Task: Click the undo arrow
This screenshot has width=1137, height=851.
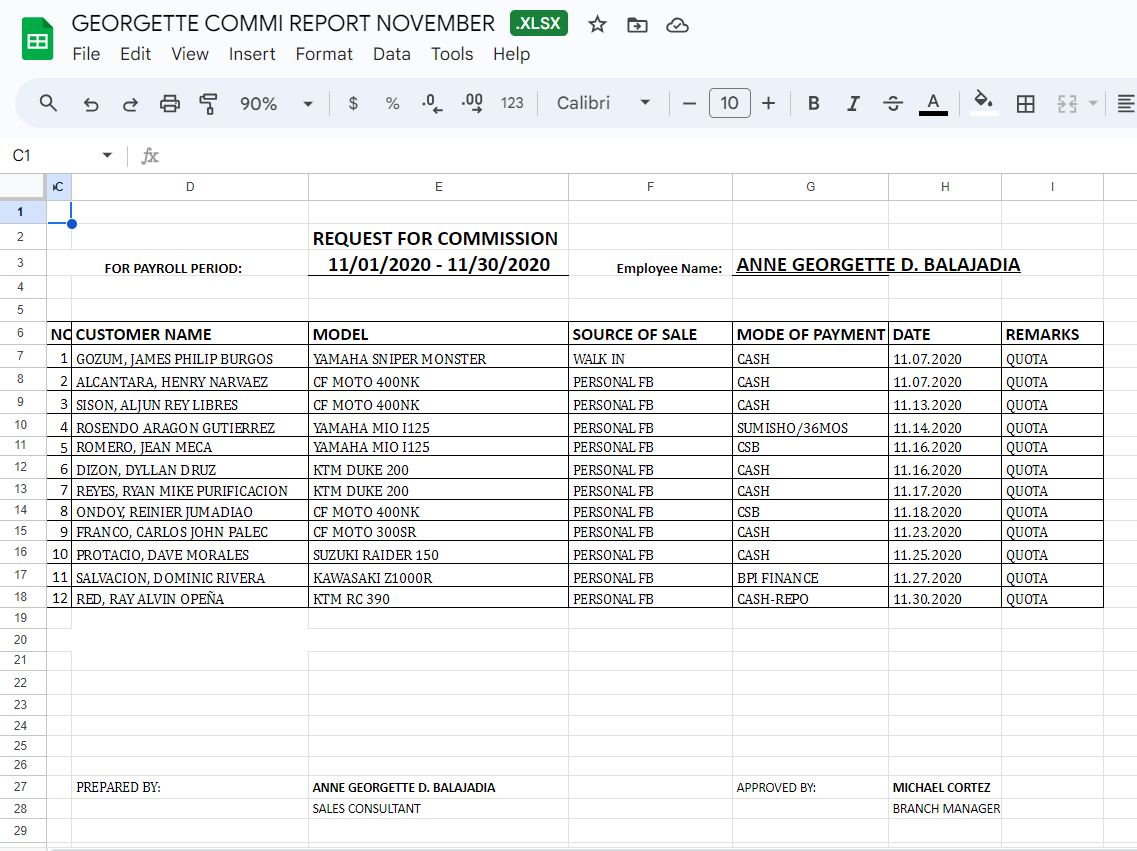Action: (x=91, y=104)
